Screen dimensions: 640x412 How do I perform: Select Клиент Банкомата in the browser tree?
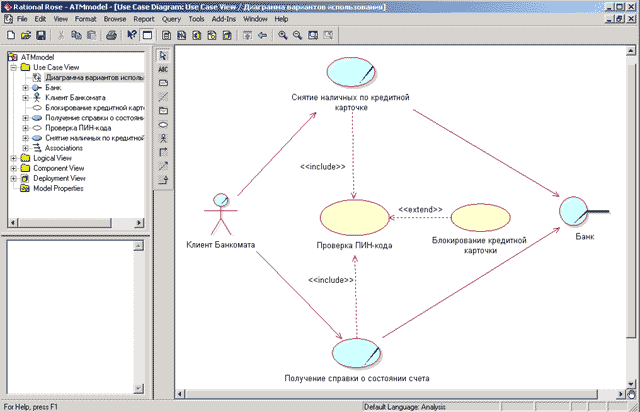pyautogui.click(x=76, y=97)
